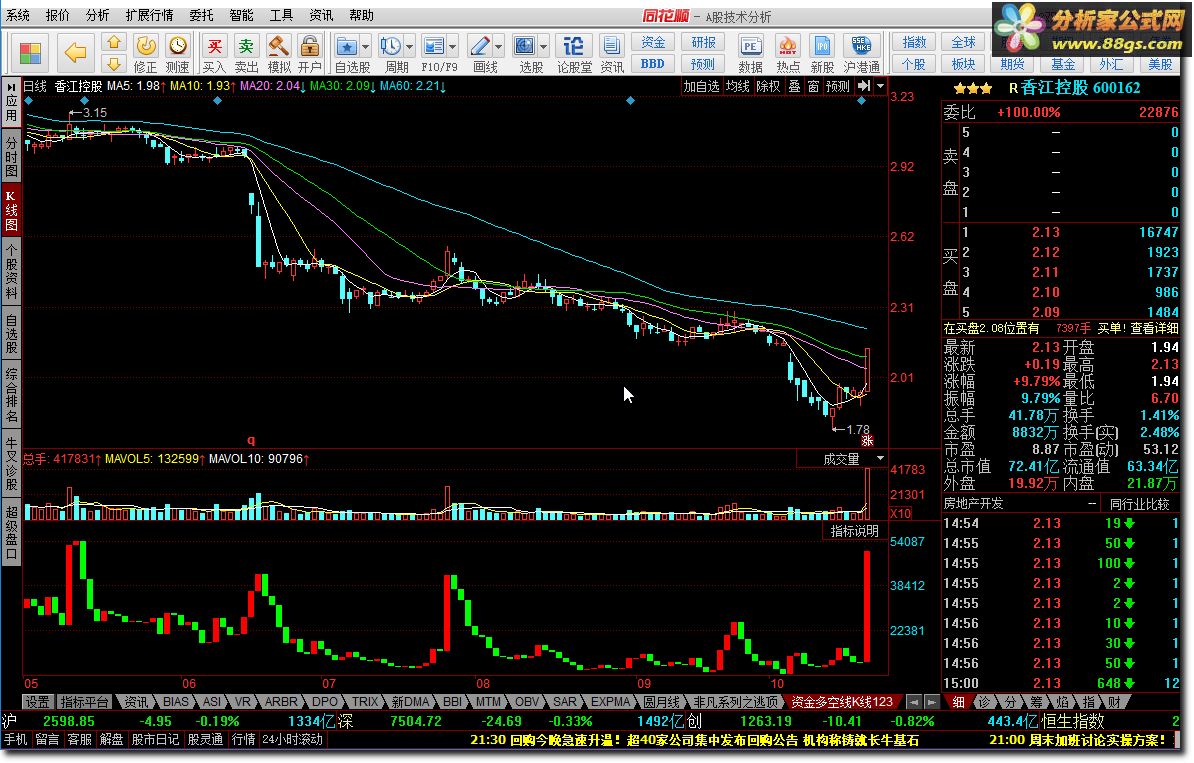Expand the 画线 dropdown arrow

(x=499, y=46)
